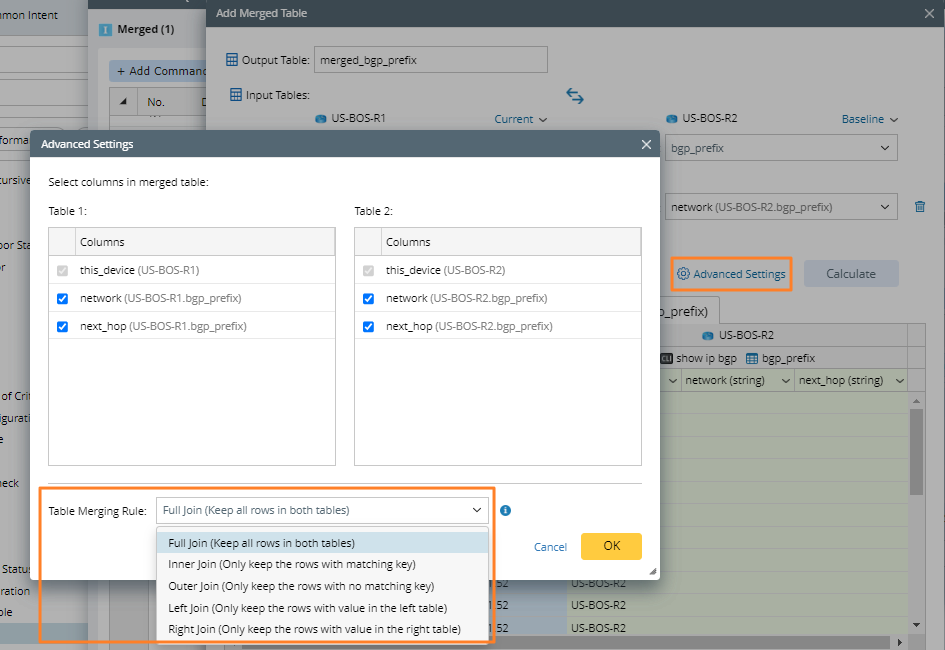
Task: Click the bgp_prefix table icon under US-BOS-R2
Action: tap(752, 358)
